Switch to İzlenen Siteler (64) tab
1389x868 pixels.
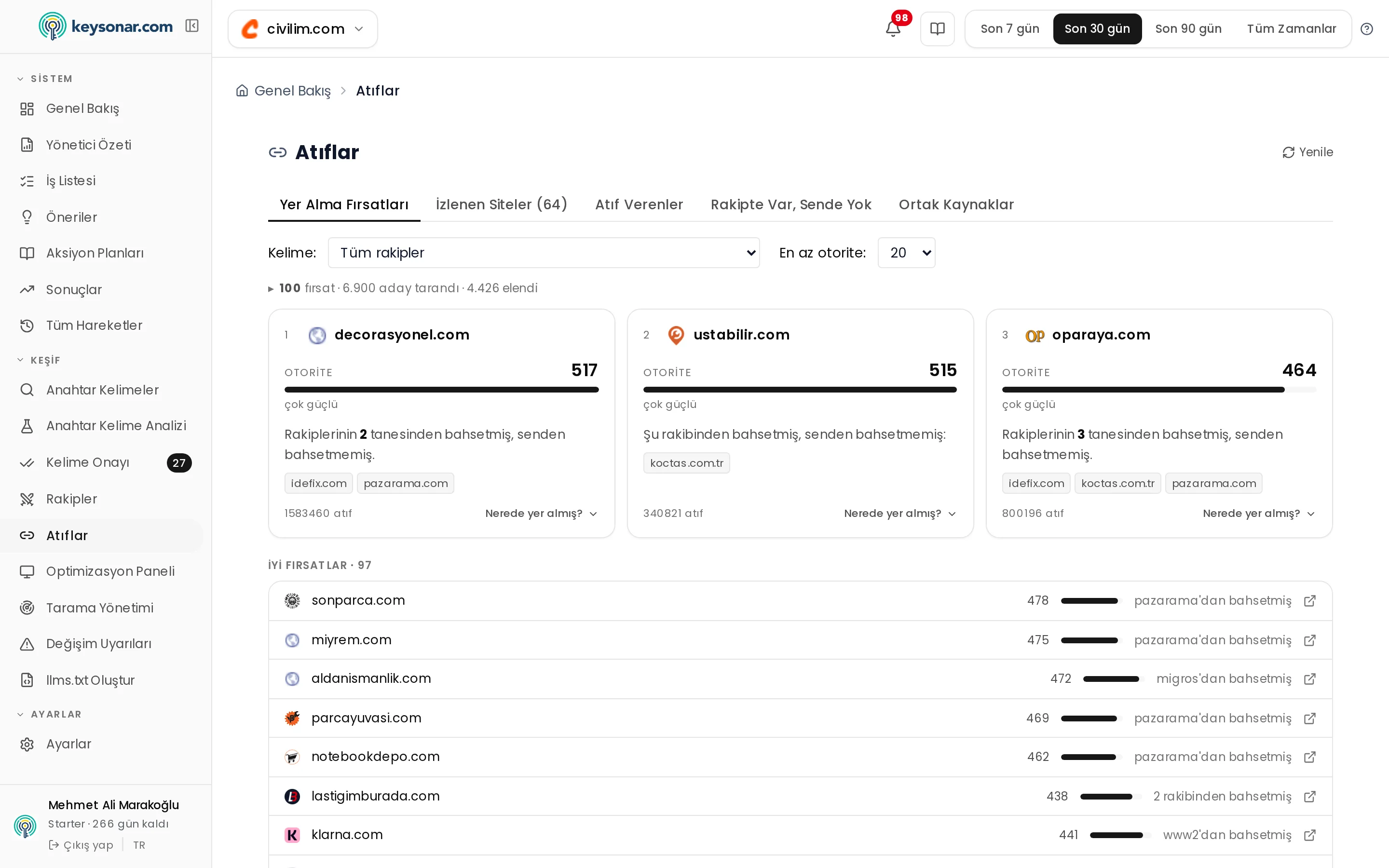(502, 204)
